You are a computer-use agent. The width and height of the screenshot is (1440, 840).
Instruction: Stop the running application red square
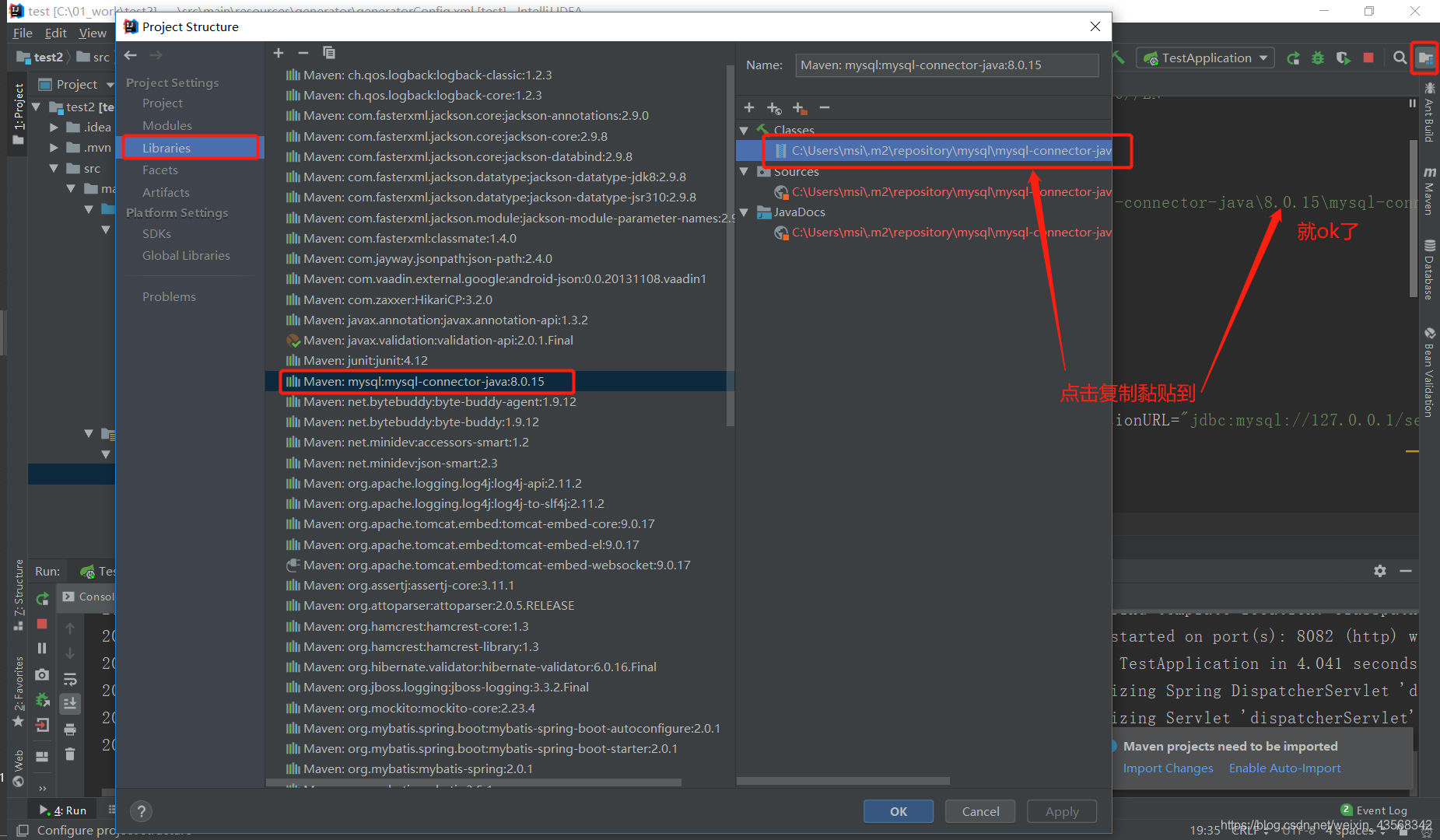pos(1368,58)
